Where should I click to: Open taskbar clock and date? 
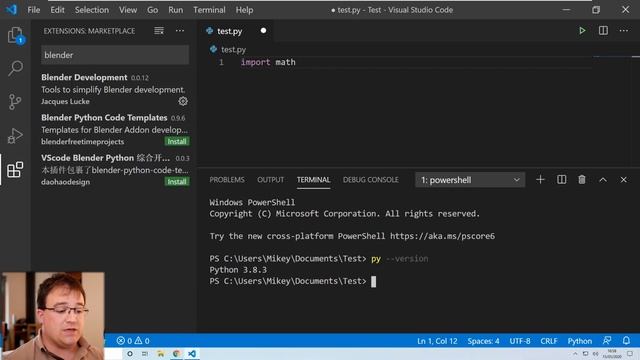(612, 353)
